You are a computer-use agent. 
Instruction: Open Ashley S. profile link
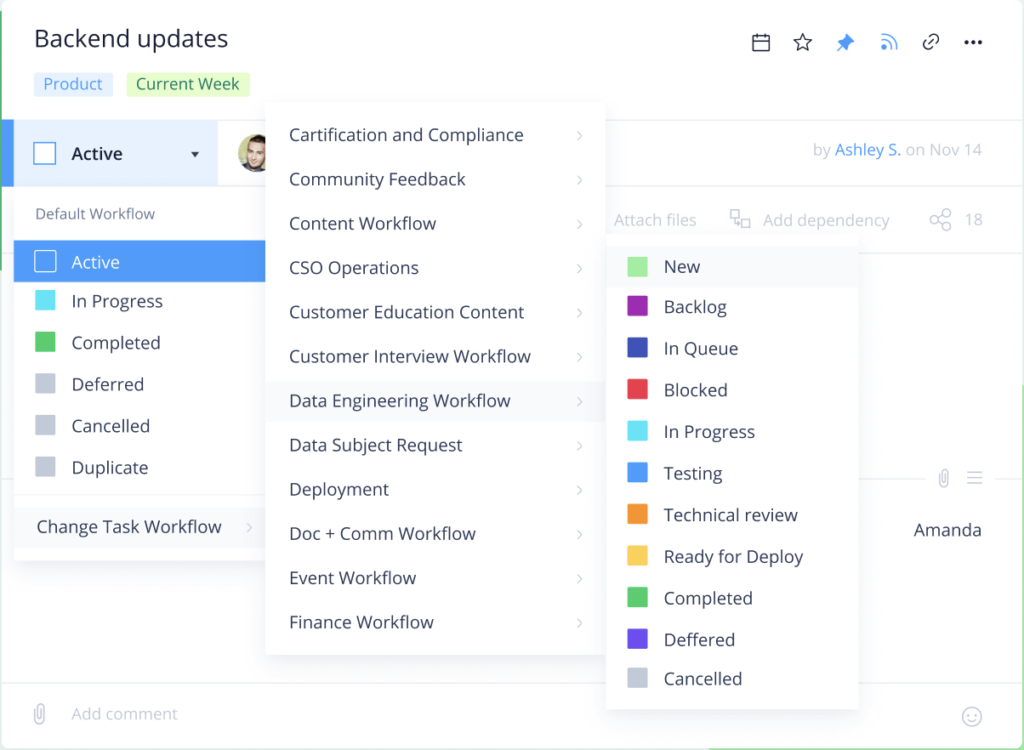click(866, 149)
